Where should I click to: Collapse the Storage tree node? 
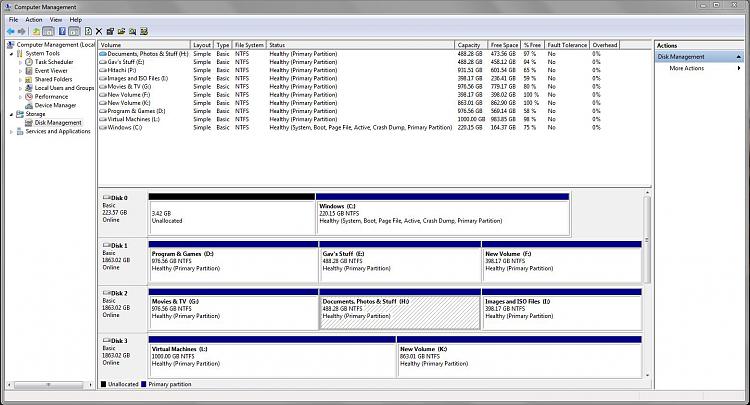(11, 114)
